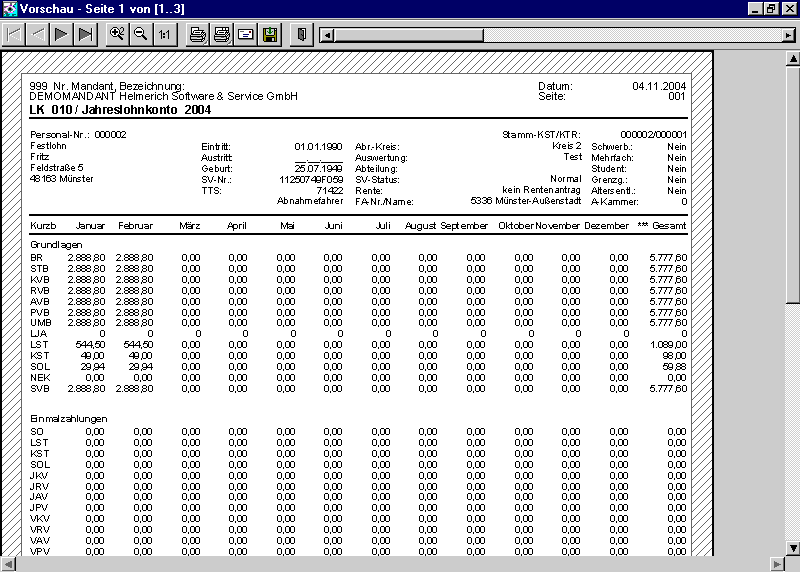The height and width of the screenshot is (572, 800).
Task: Click 'SVB' row label
Action: point(40,389)
